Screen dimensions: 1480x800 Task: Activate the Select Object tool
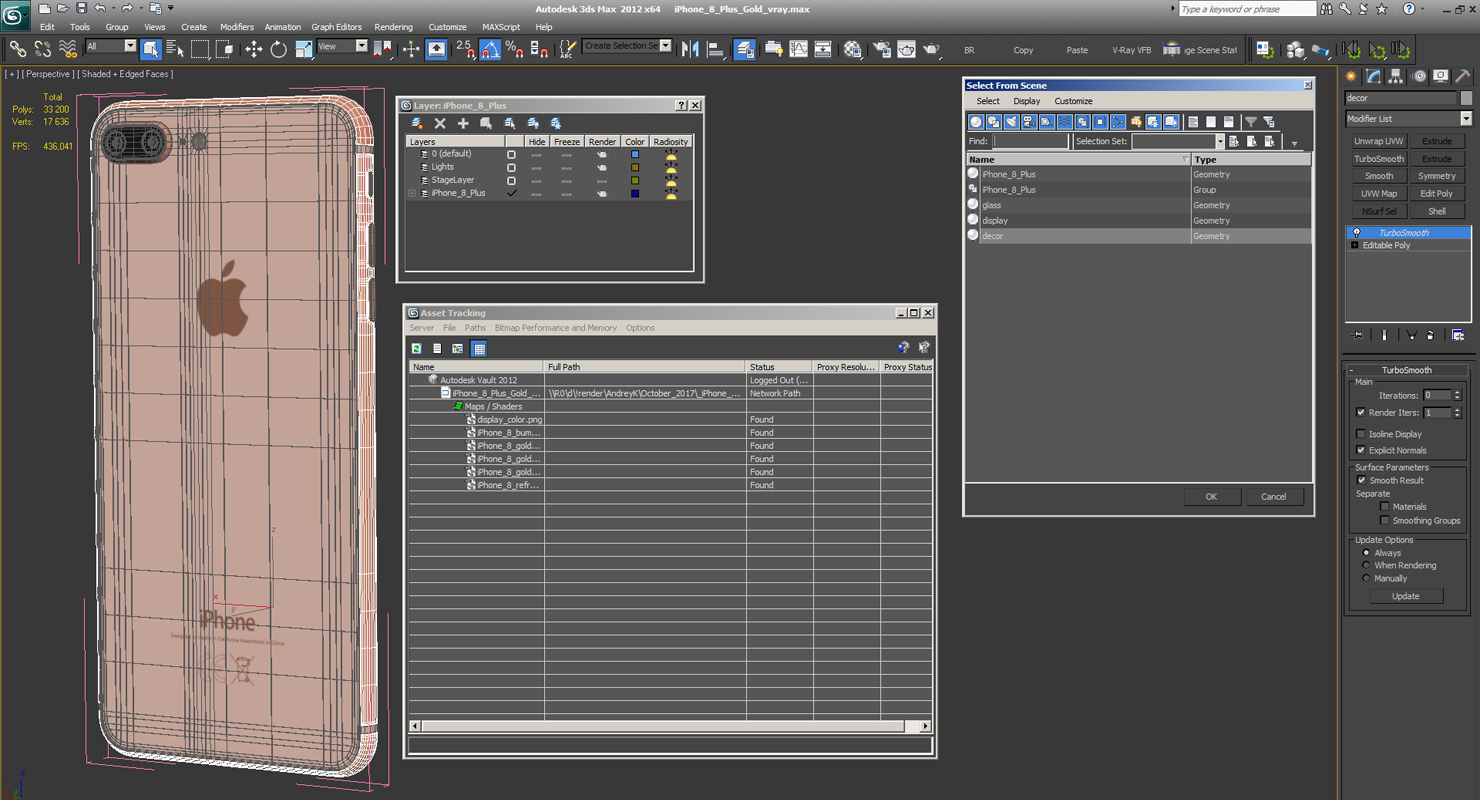coord(151,48)
